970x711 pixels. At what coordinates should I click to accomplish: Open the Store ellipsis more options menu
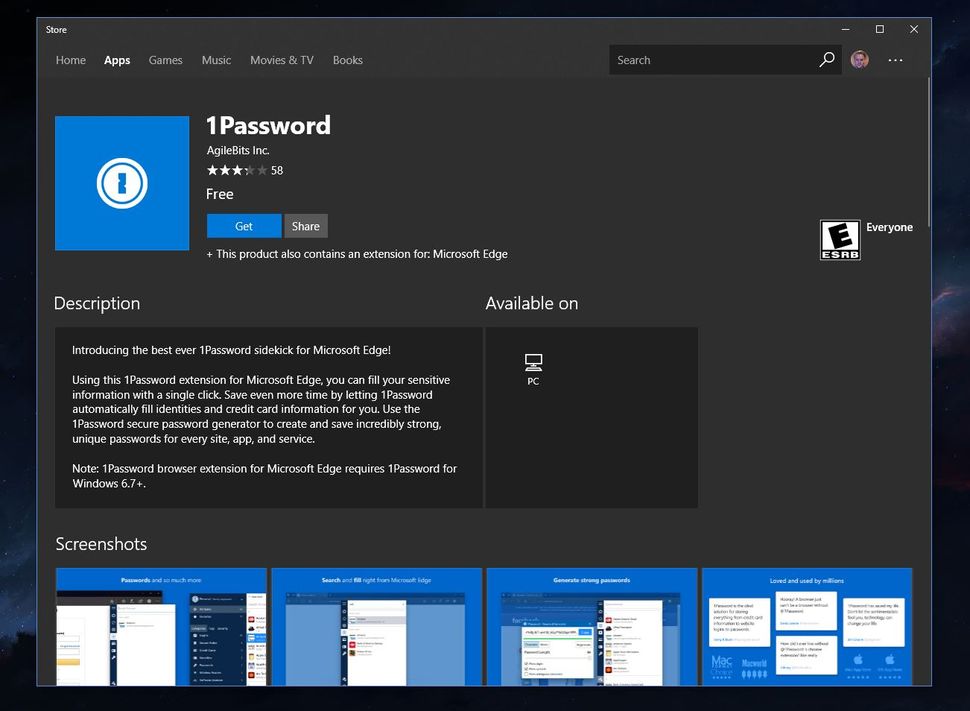pyautogui.click(x=895, y=60)
